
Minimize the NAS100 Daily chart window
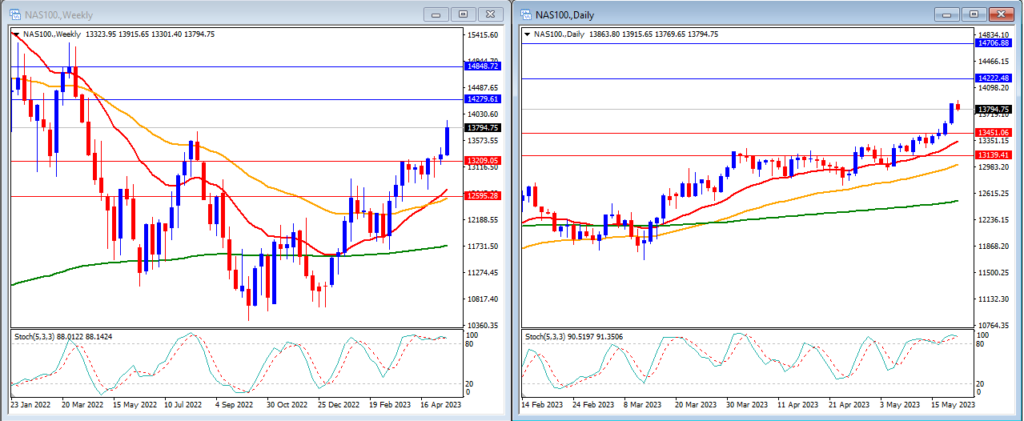948,14
